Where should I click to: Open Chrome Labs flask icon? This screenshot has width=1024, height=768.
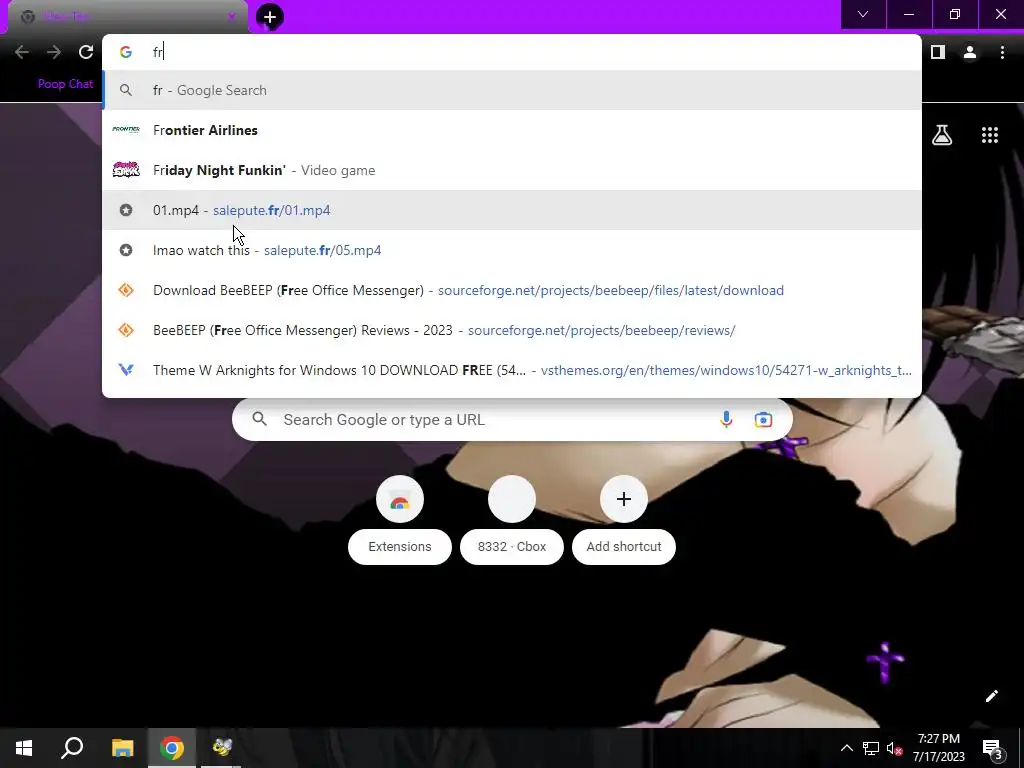click(x=942, y=135)
